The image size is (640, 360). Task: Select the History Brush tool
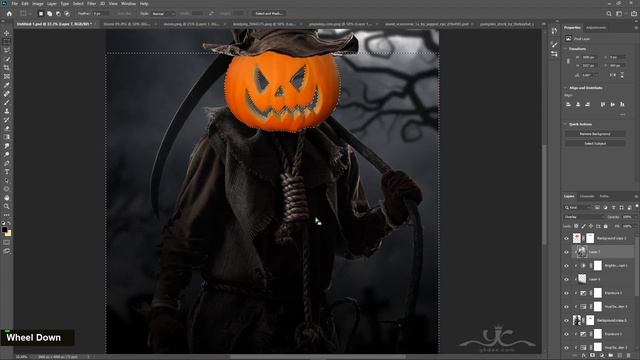click(x=7, y=120)
